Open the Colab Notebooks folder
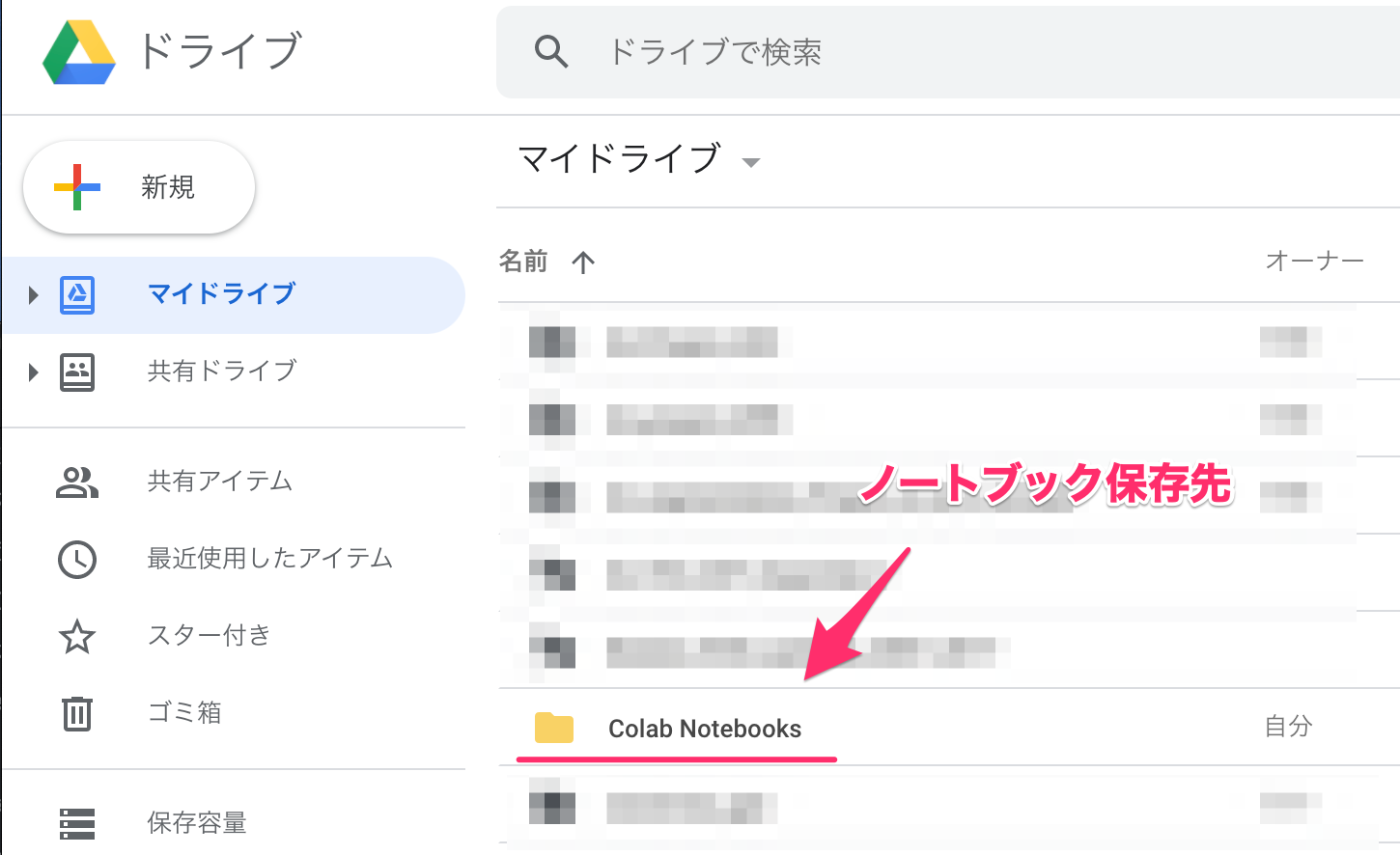 [x=705, y=730]
